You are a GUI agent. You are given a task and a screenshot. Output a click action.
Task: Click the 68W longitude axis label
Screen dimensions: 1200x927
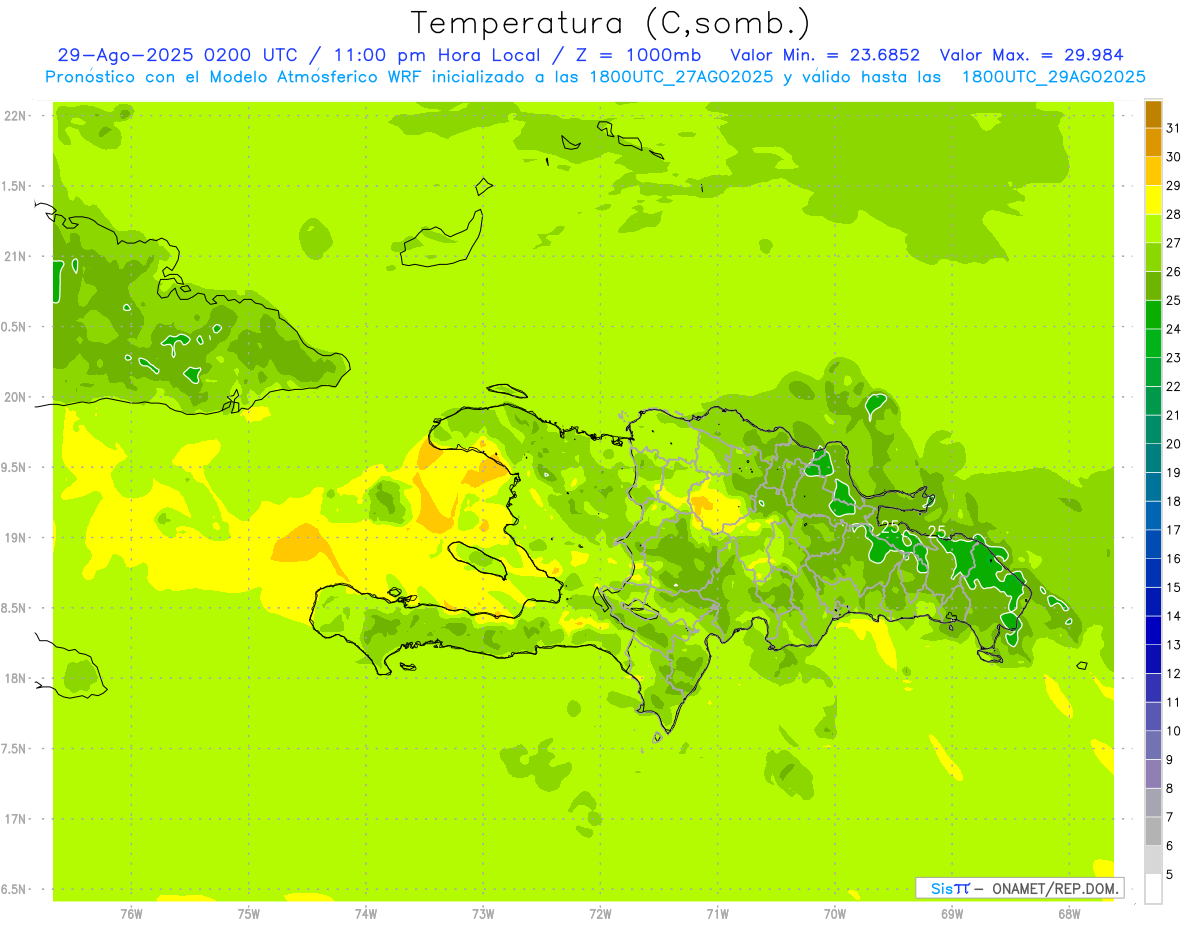tap(1068, 914)
